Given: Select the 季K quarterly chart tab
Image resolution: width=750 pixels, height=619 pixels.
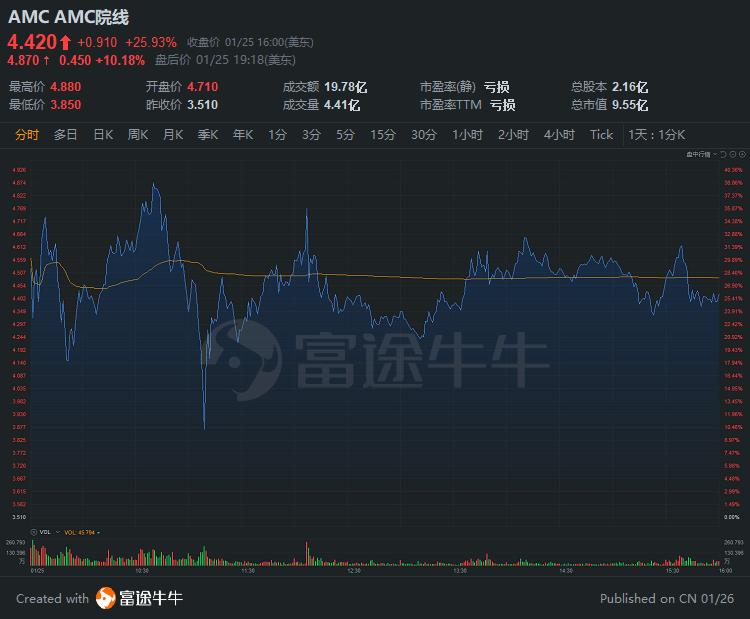Looking at the screenshot, I should click(208, 135).
